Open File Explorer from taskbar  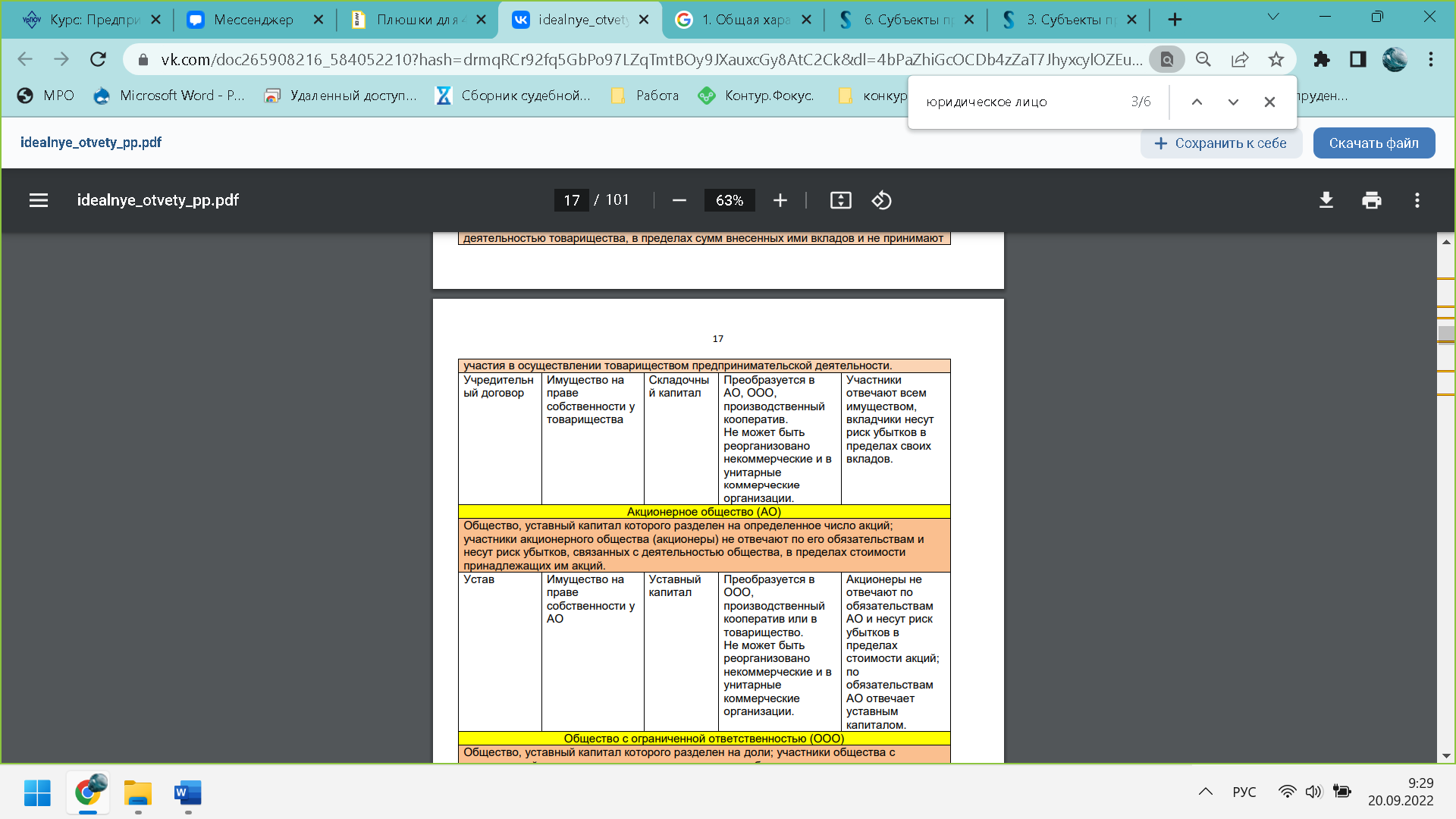tap(138, 793)
